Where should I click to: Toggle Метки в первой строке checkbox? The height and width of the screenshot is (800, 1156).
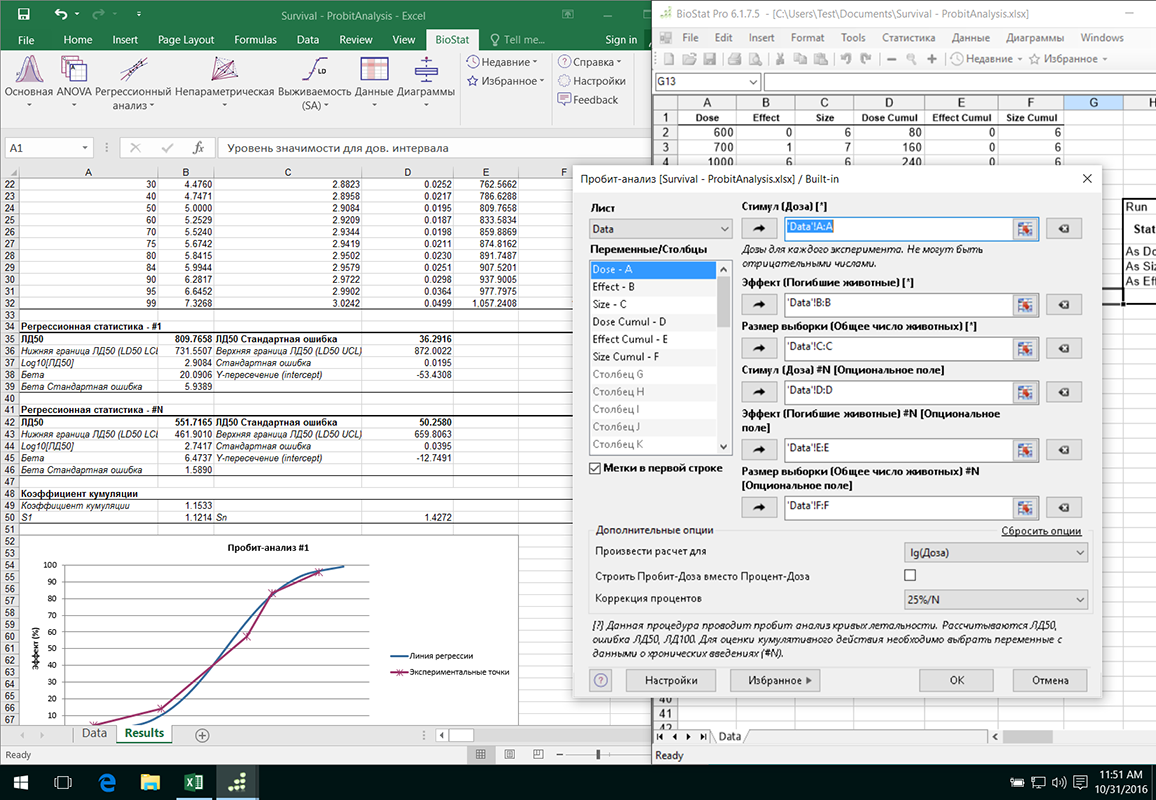(595, 468)
